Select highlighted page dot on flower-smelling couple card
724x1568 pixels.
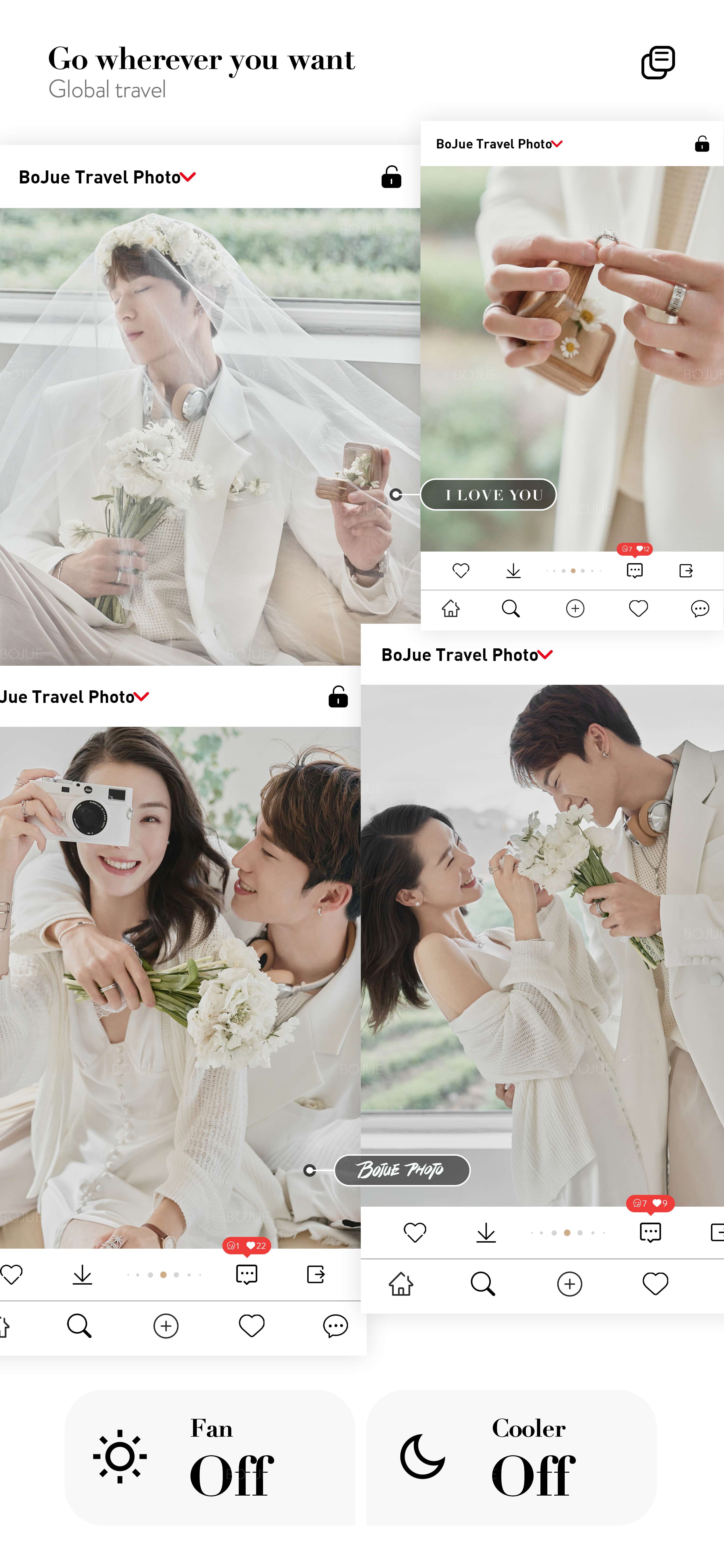point(567,1233)
